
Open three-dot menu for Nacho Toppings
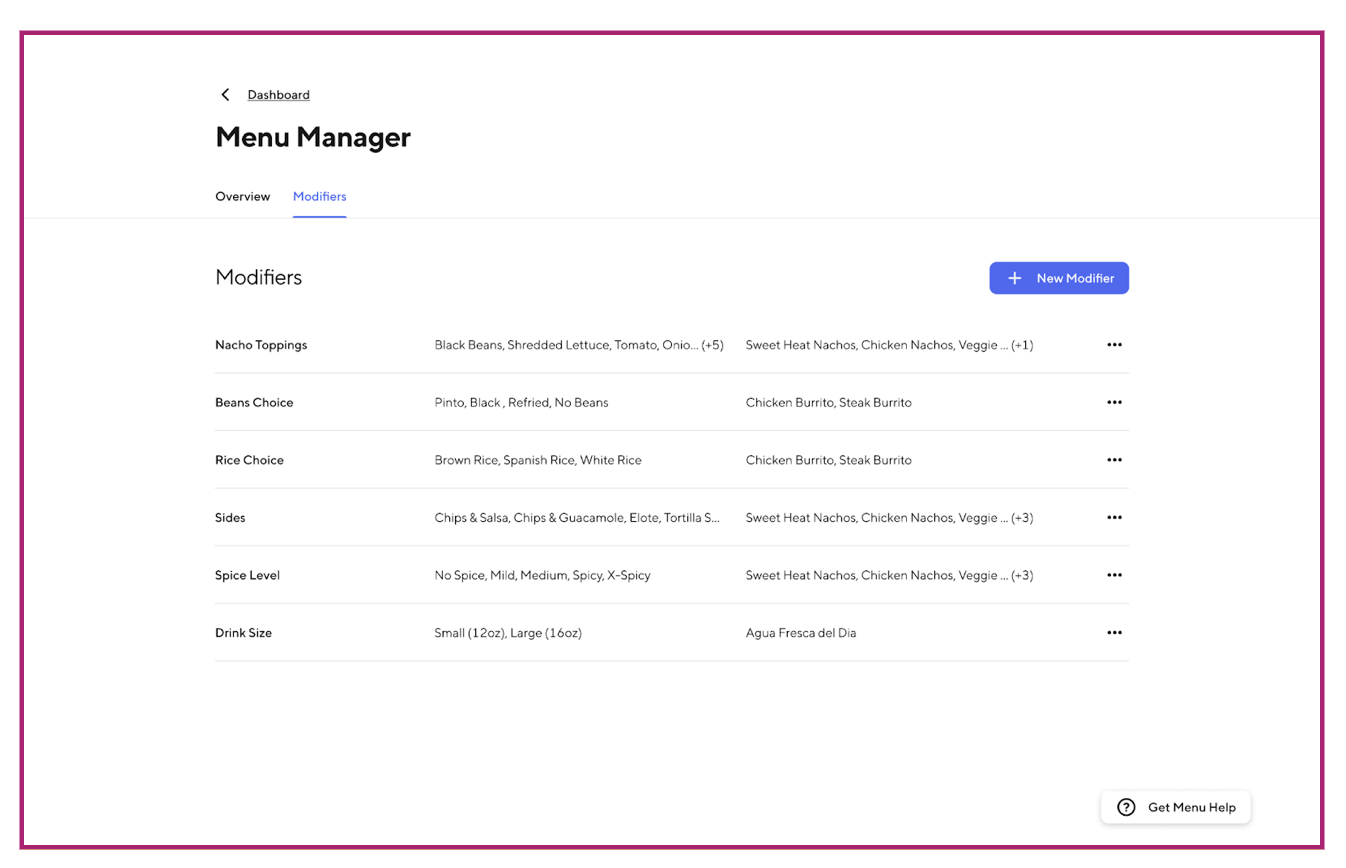(x=1114, y=345)
